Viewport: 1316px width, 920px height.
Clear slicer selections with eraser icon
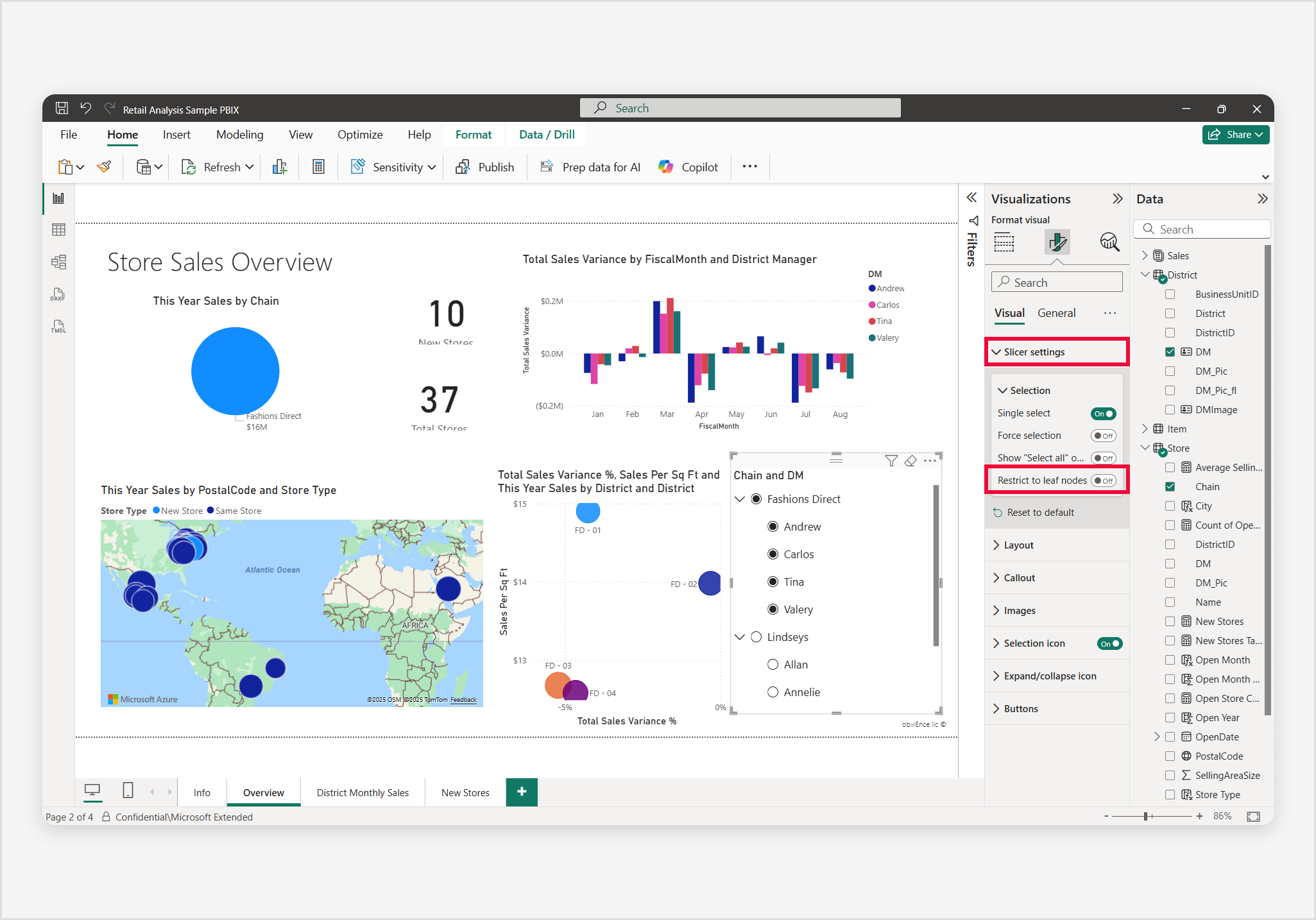click(910, 461)
